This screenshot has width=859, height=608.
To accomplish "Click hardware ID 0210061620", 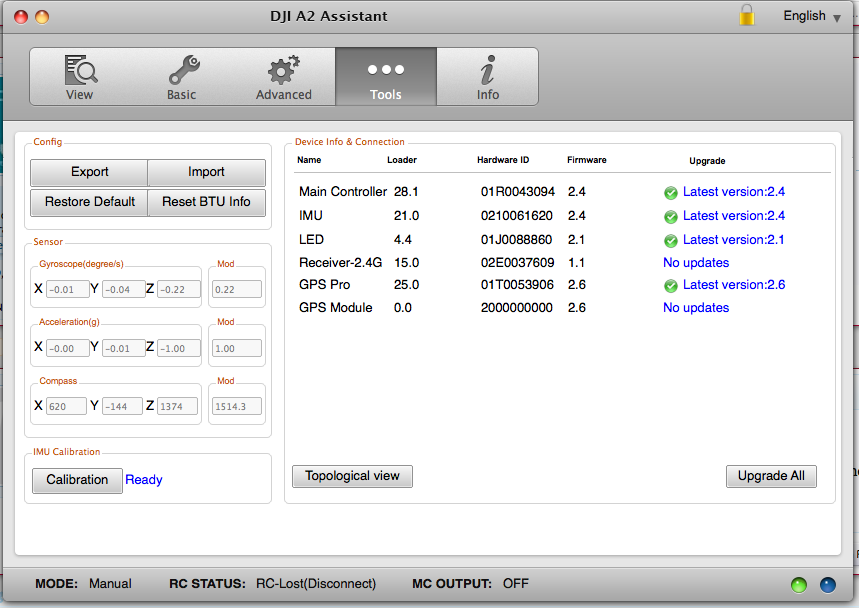I will pyautogui.click(x=517, y=216).
